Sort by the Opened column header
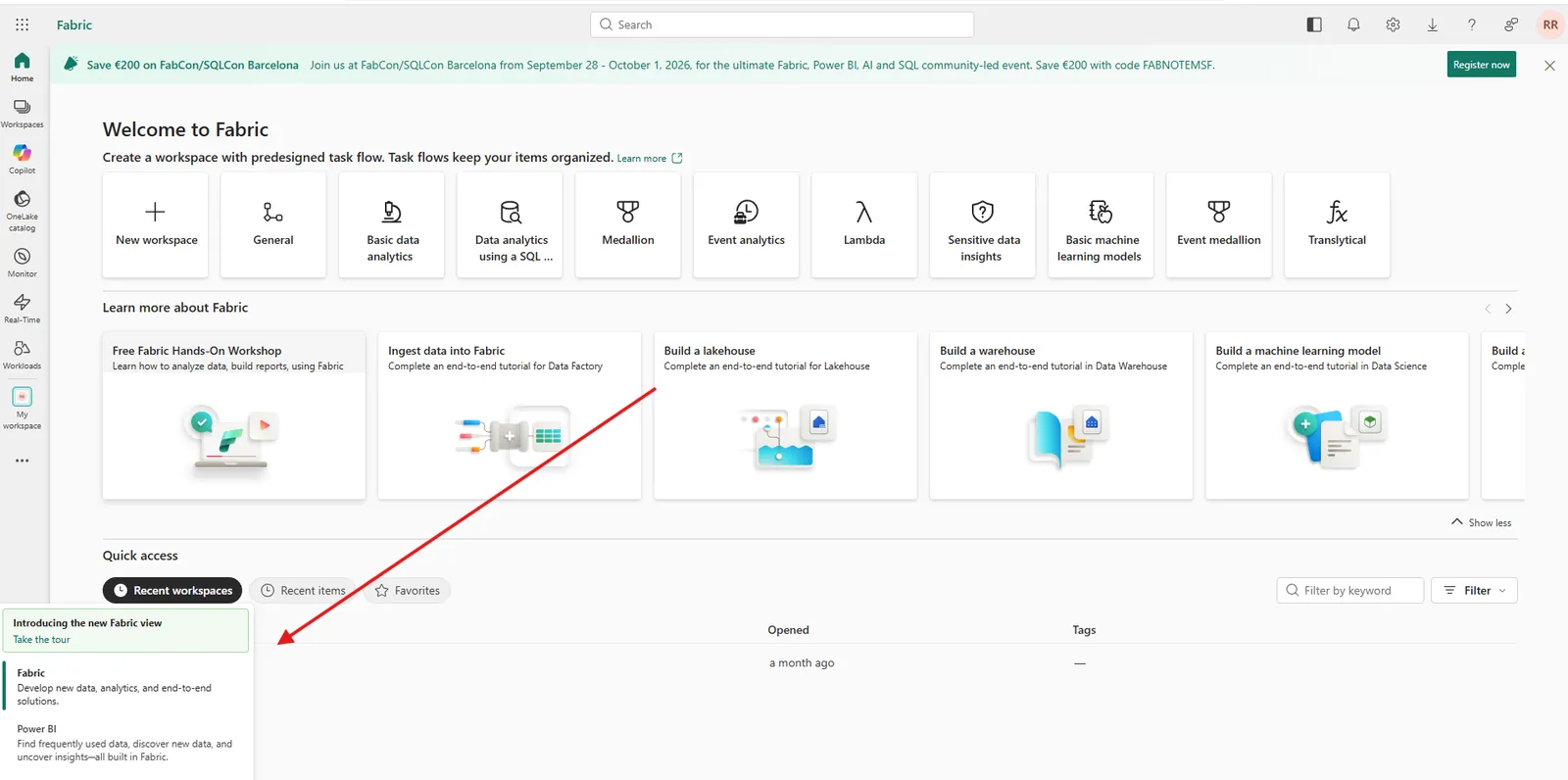 click(x=788, y=630)
